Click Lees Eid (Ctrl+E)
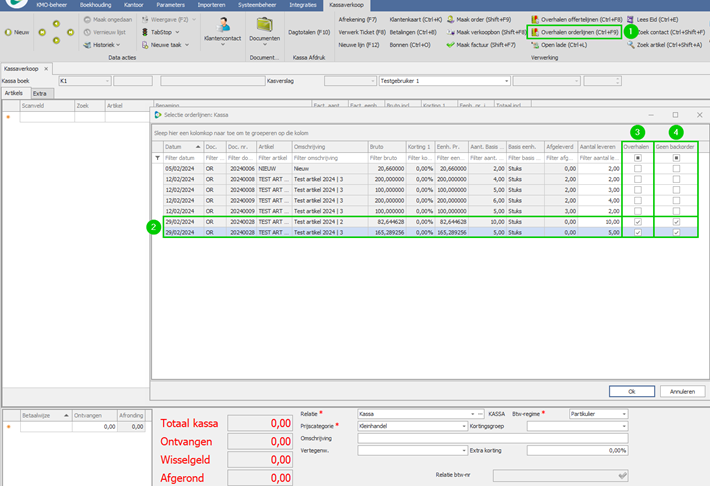 tap(652, 20)
